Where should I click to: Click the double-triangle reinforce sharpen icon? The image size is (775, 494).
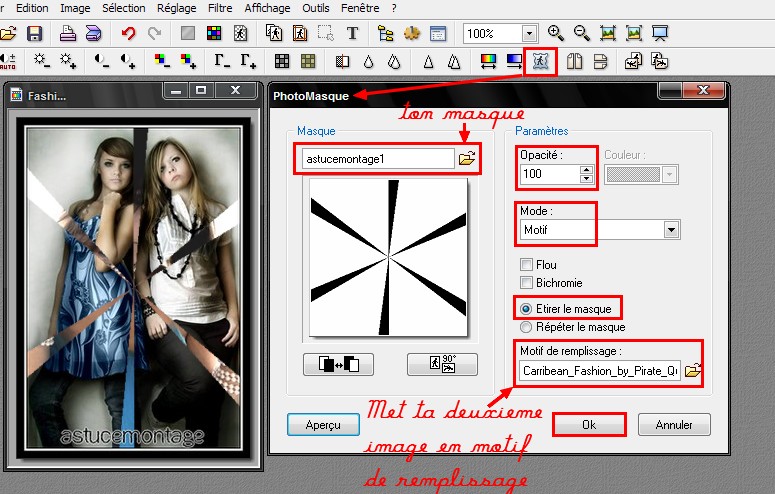coord(454,61)
